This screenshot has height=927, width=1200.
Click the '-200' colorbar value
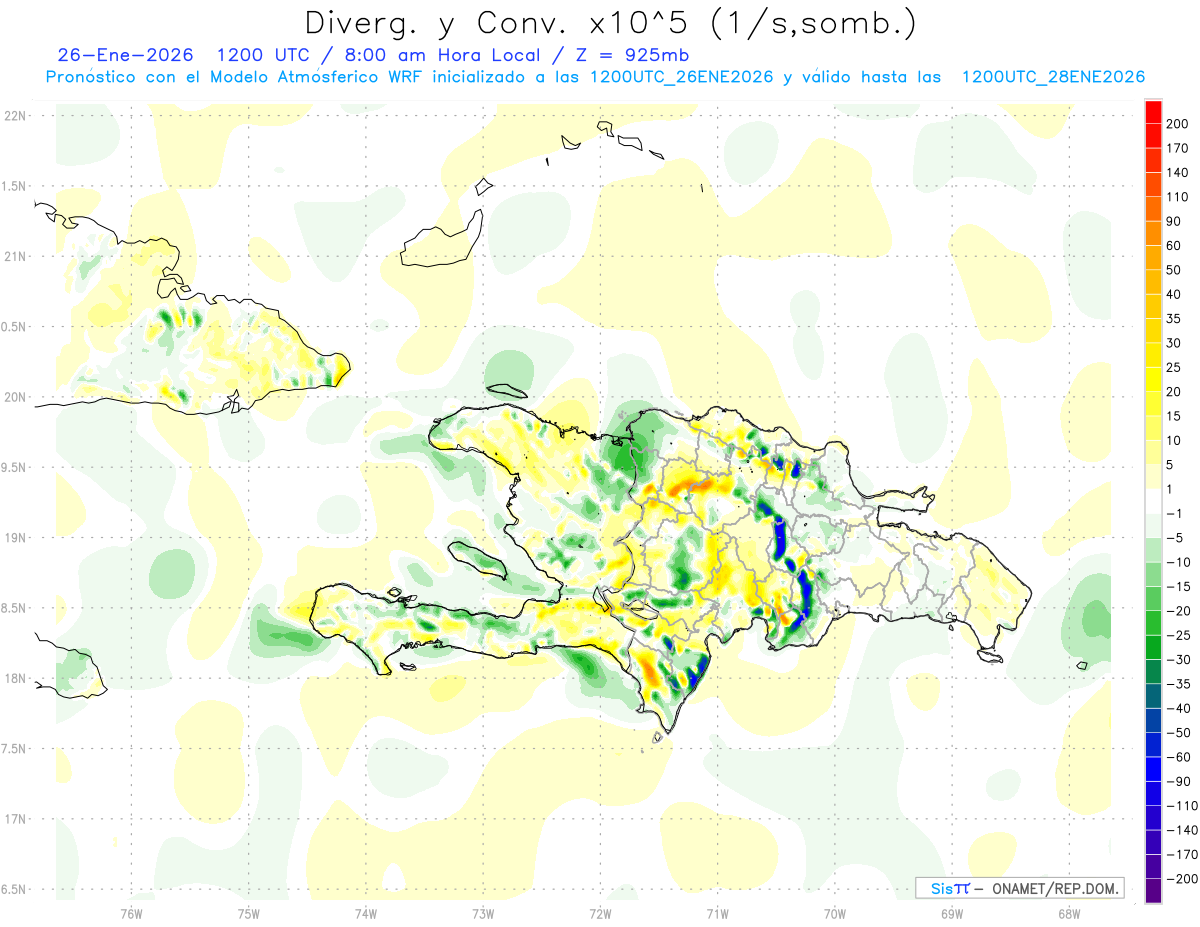click(1183, 879)
